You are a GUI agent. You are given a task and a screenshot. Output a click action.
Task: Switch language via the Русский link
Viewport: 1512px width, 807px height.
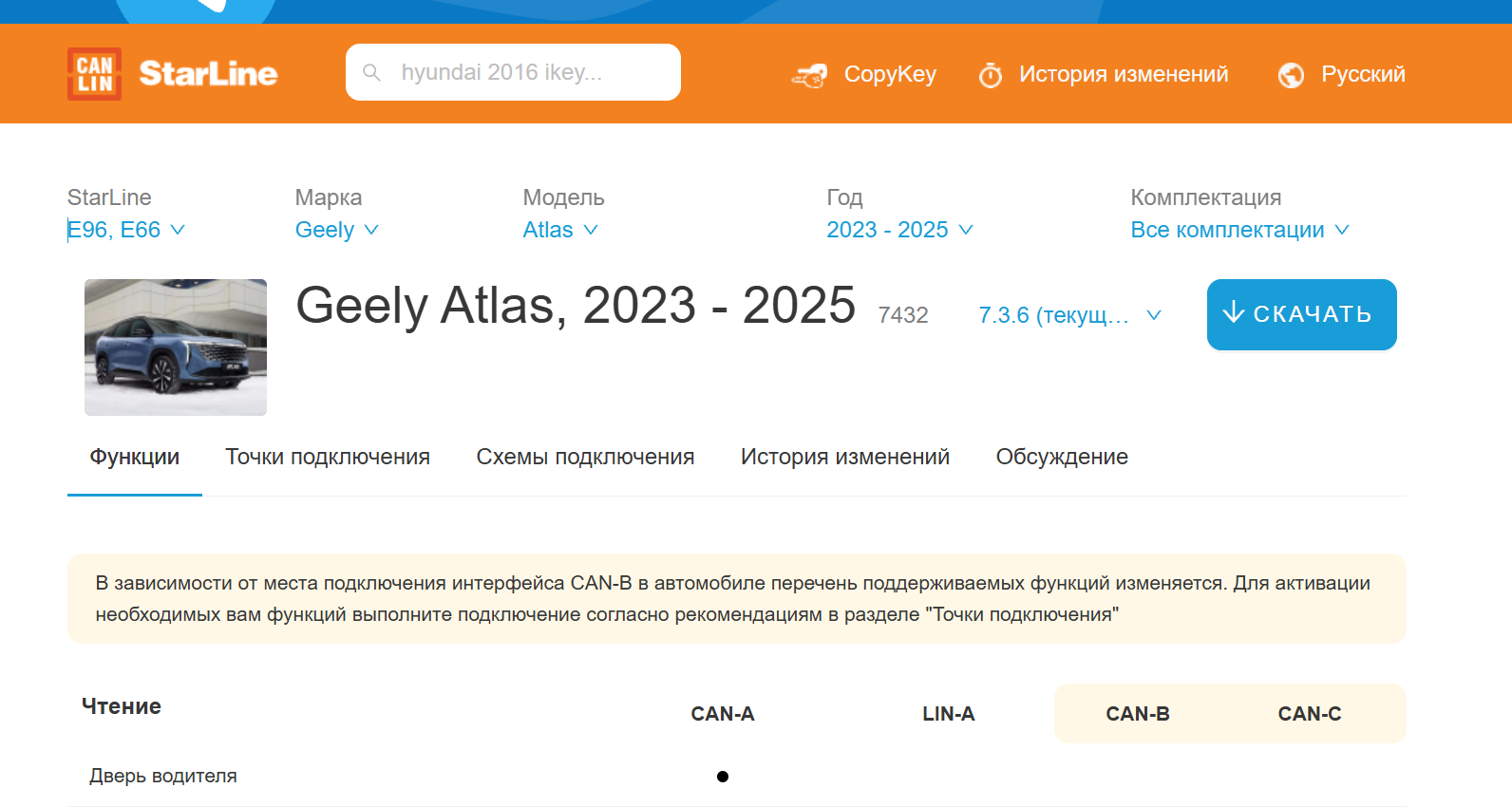coord(1362,74)
